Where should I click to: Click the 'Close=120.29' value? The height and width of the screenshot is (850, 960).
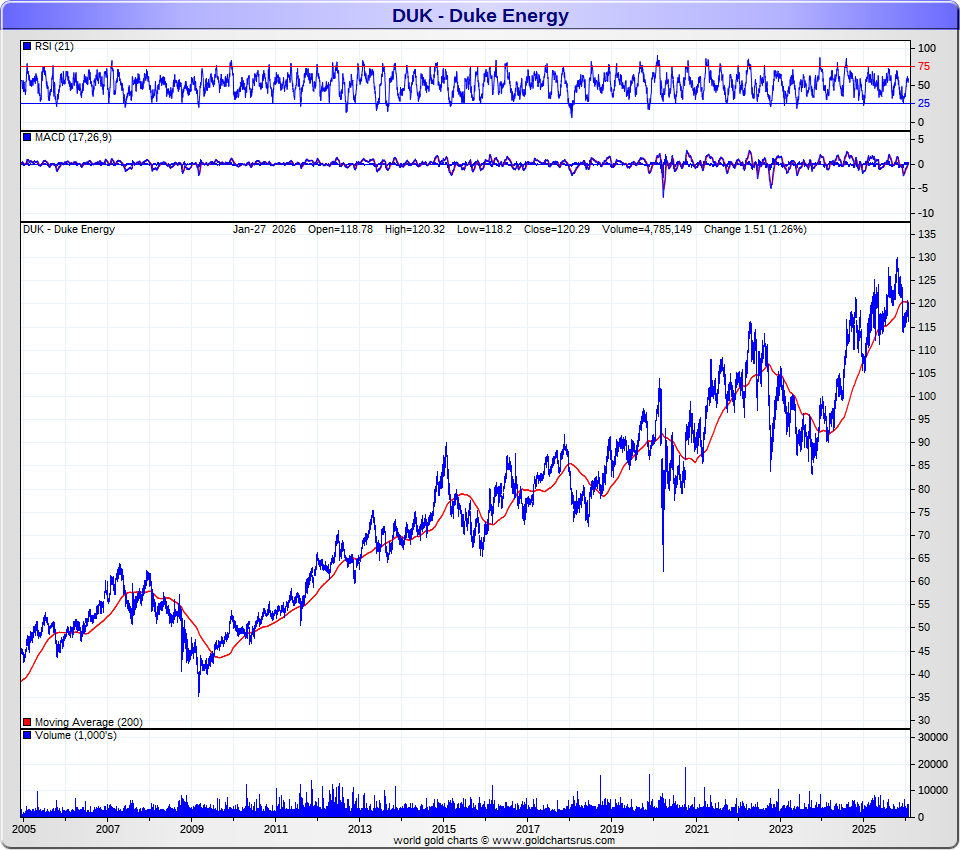point(557,229)
